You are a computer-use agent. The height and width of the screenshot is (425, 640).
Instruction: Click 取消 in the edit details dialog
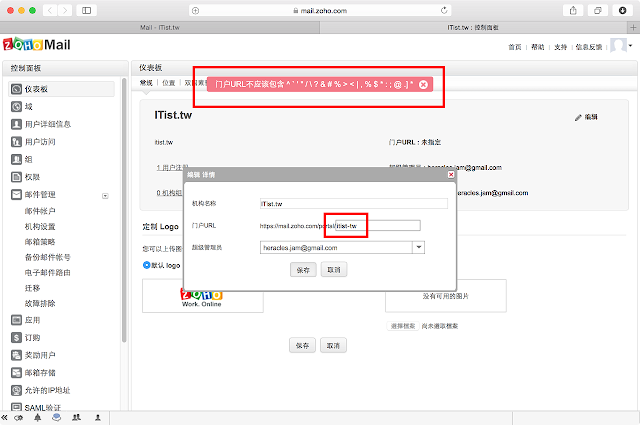pos(334,270)
